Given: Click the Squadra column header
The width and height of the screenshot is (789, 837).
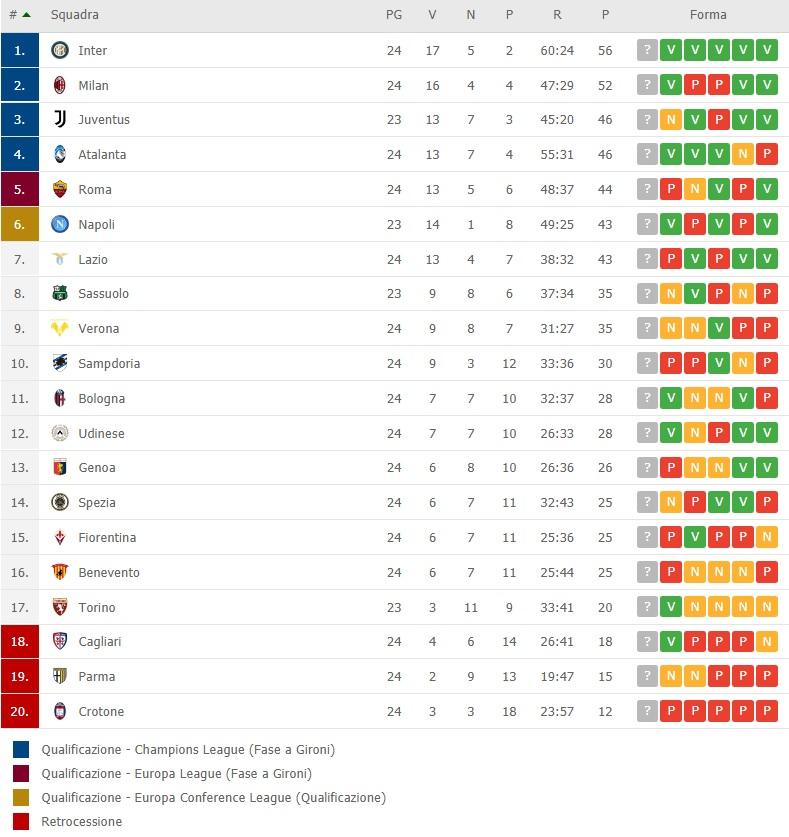Looking at the screenshot, I should [75, 15].
